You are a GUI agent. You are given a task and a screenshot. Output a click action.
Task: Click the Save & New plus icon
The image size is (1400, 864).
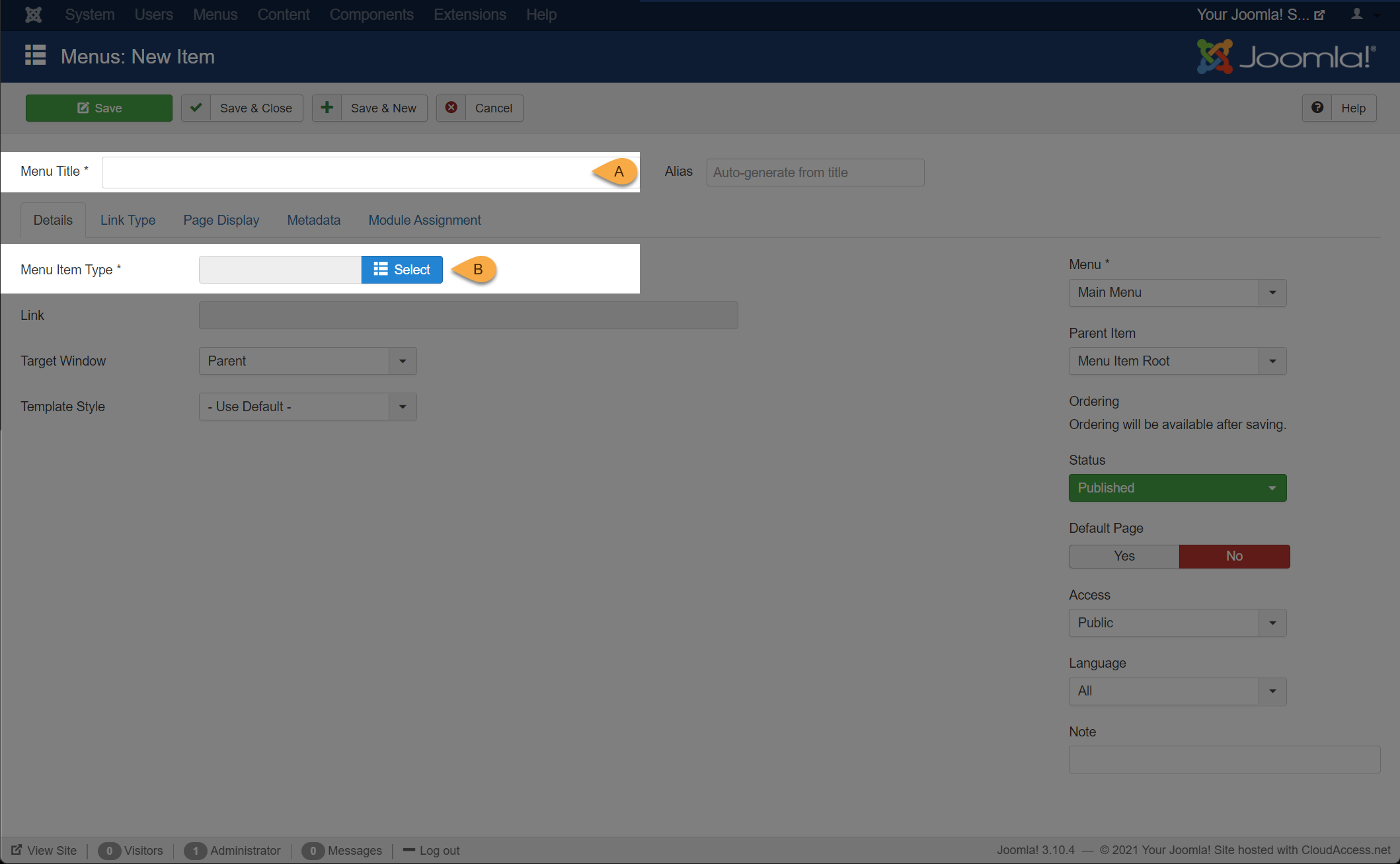coord(327,108)
